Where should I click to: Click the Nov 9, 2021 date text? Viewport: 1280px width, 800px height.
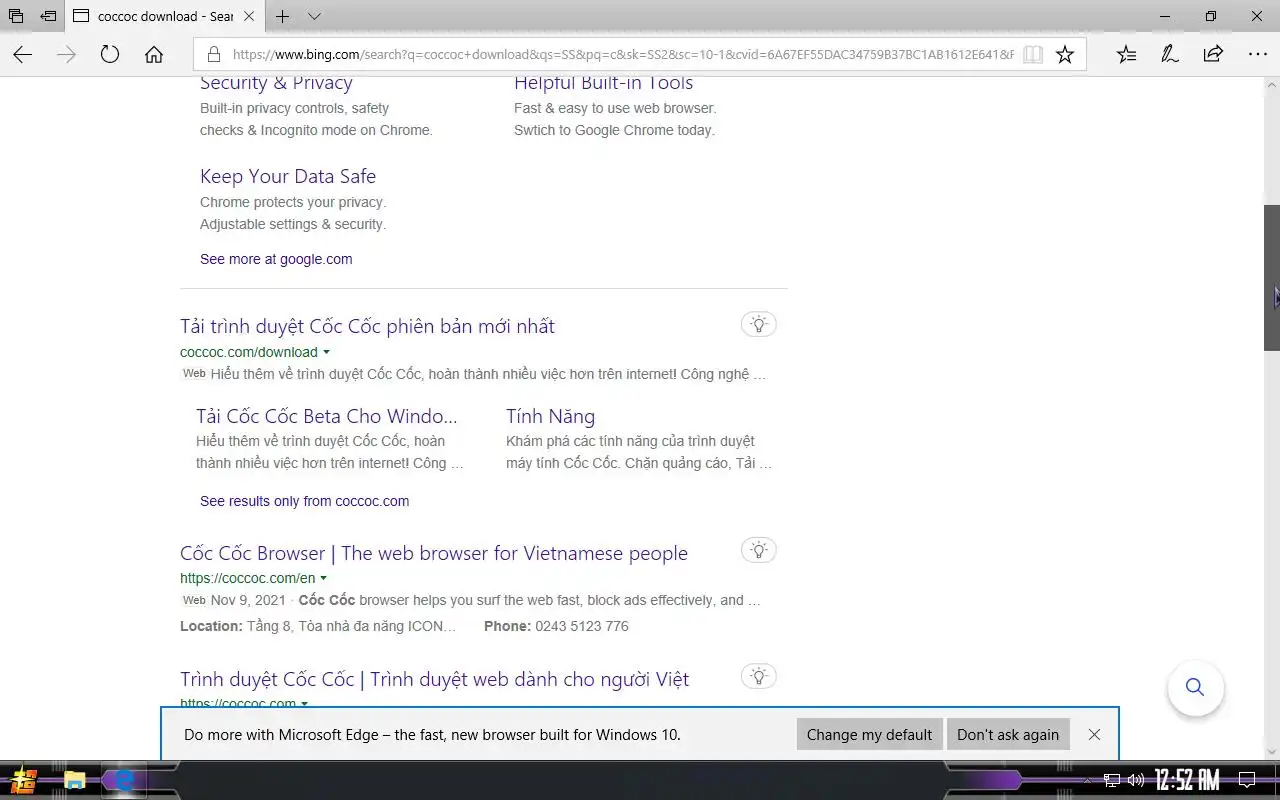248,600
